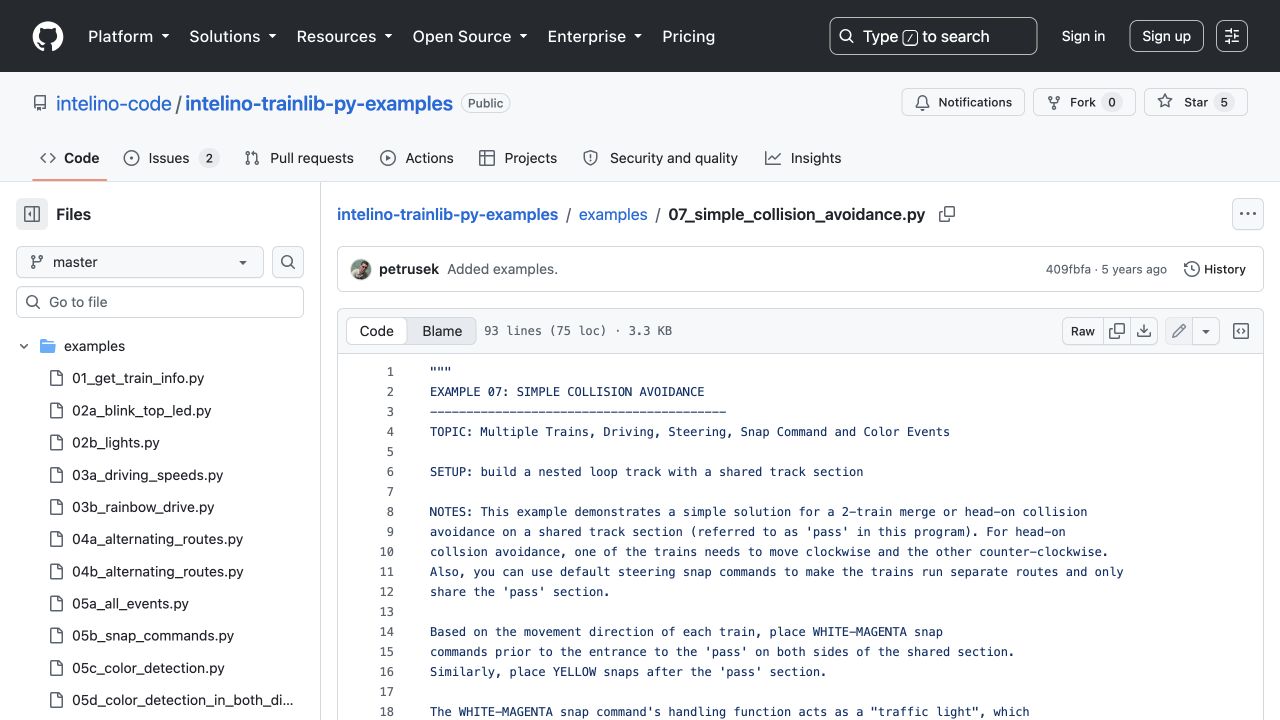Expand the Solutions menu
Viewport: 1280px width, 720px height.
point(233,36)
